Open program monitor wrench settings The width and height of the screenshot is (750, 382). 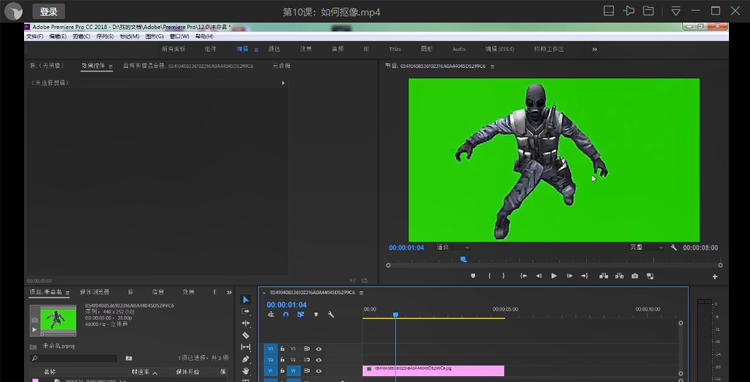point(673,248)
